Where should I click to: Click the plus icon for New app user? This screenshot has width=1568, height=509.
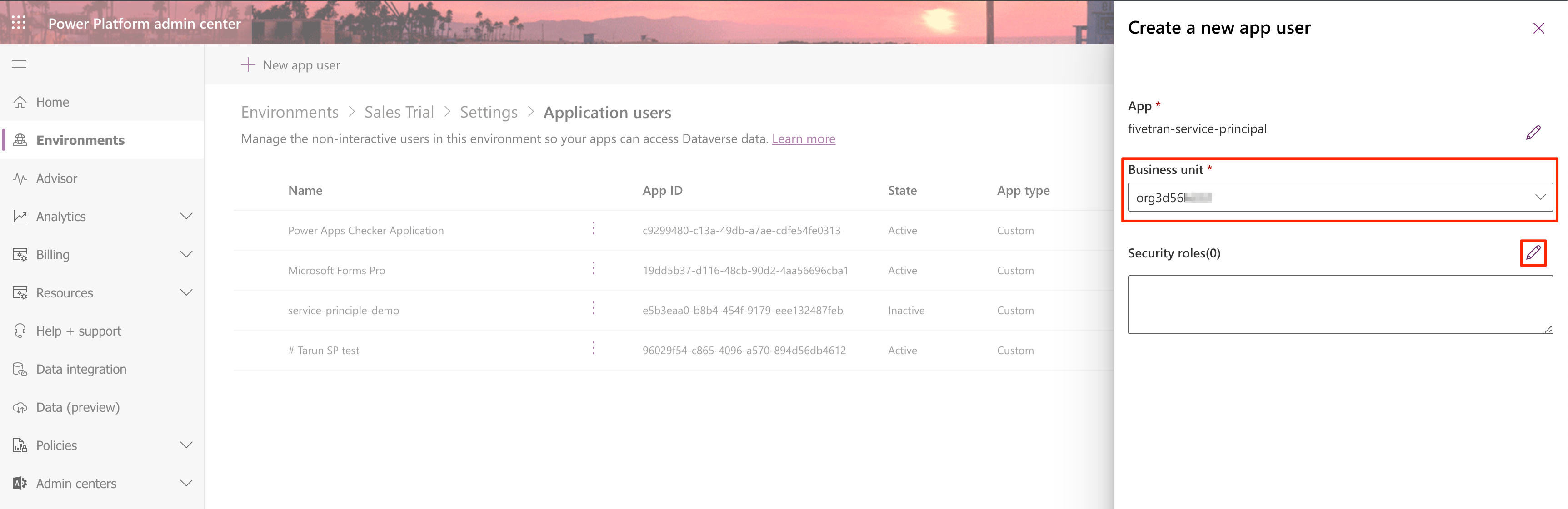click(x=248, y=64)
